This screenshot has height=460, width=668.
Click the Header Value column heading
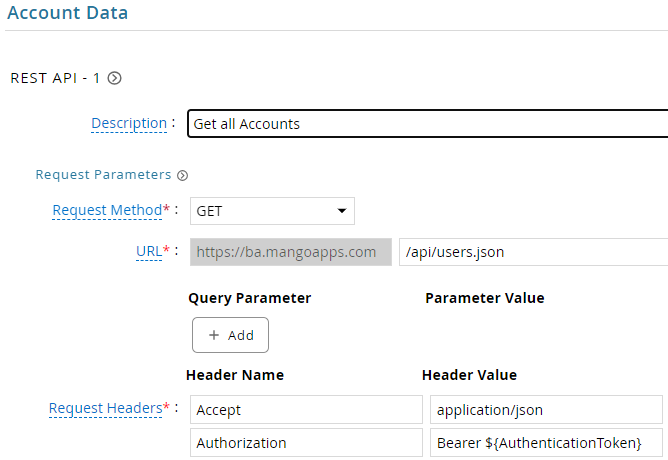coord(469,375)
